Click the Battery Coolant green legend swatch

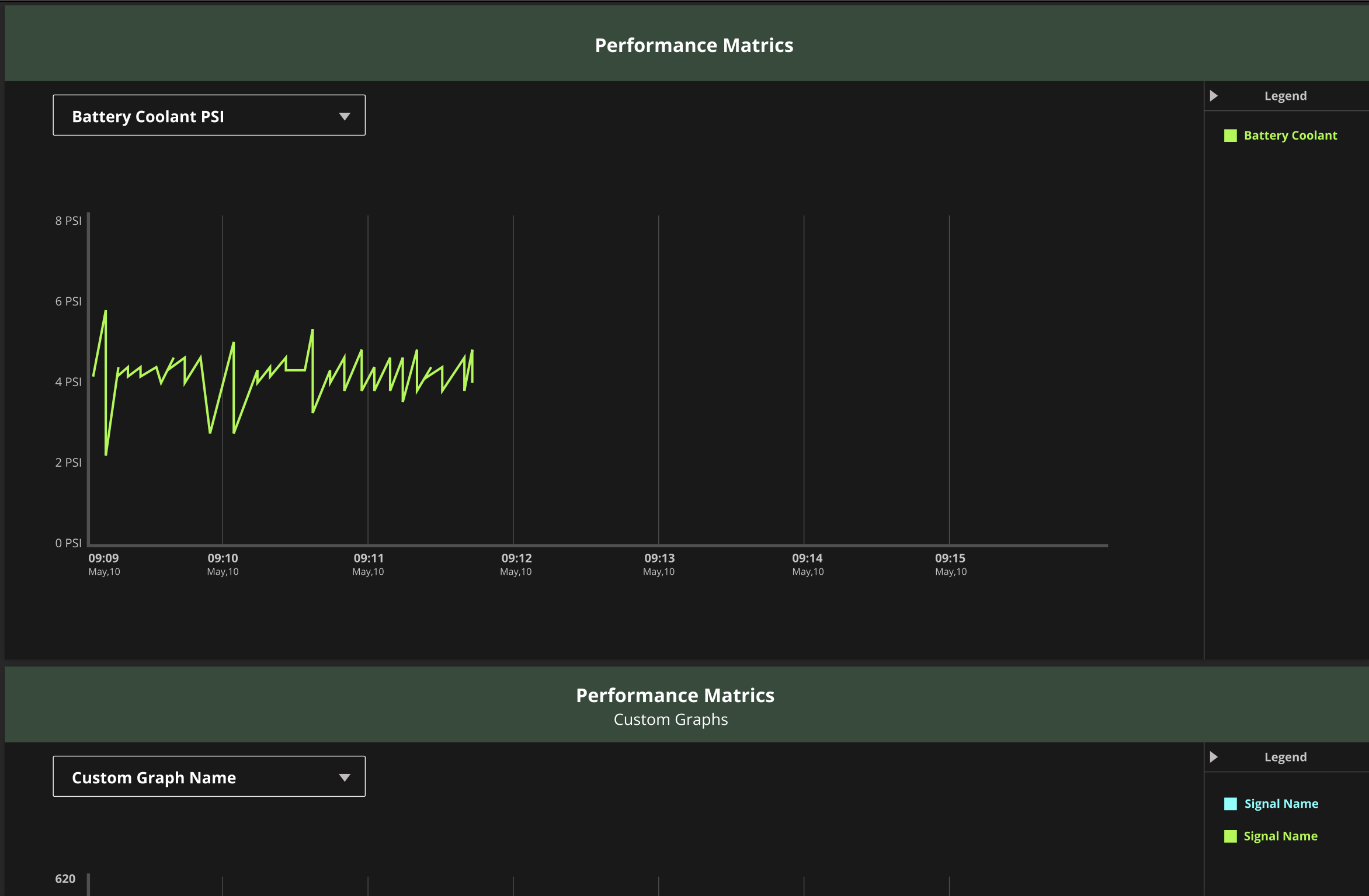point(1231,136)
